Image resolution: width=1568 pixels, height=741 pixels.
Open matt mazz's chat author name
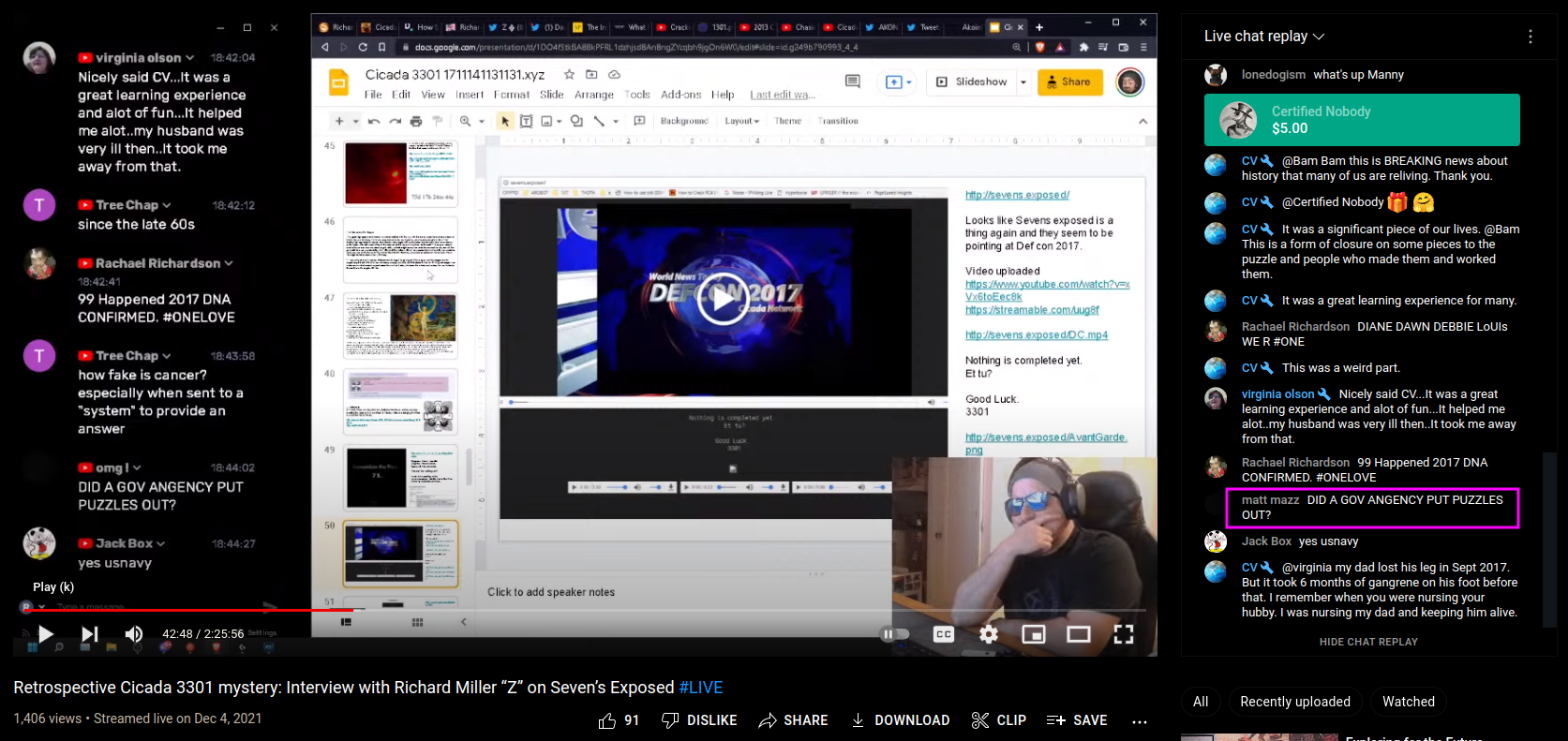pyautogui.click(x=1270, y=500)
